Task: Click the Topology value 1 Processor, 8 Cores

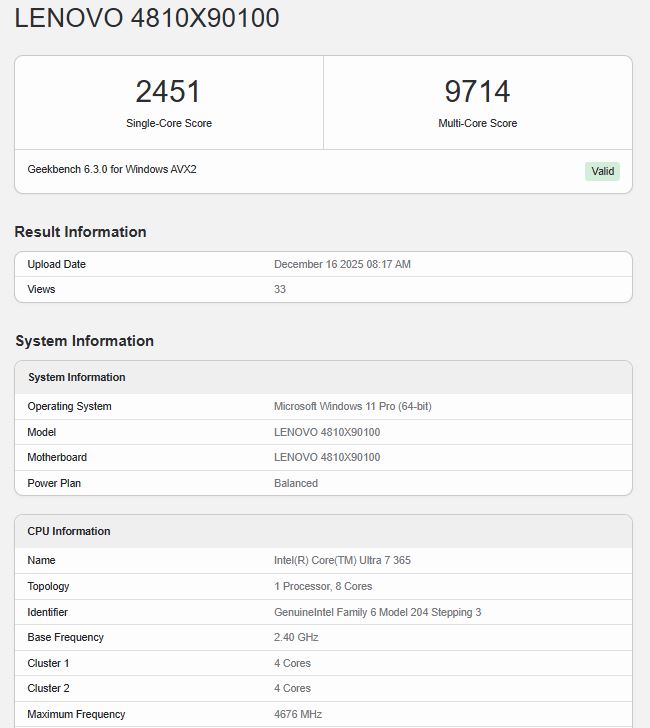Action: (323, 587)
